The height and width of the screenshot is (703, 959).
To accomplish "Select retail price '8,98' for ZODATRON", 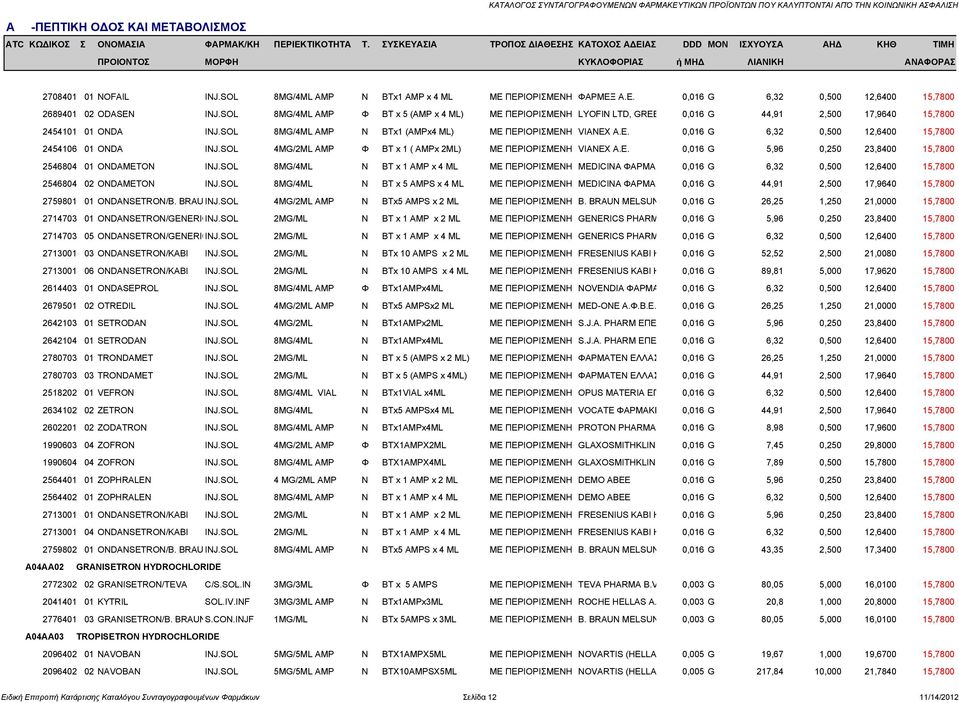I will tap(774, 428).
